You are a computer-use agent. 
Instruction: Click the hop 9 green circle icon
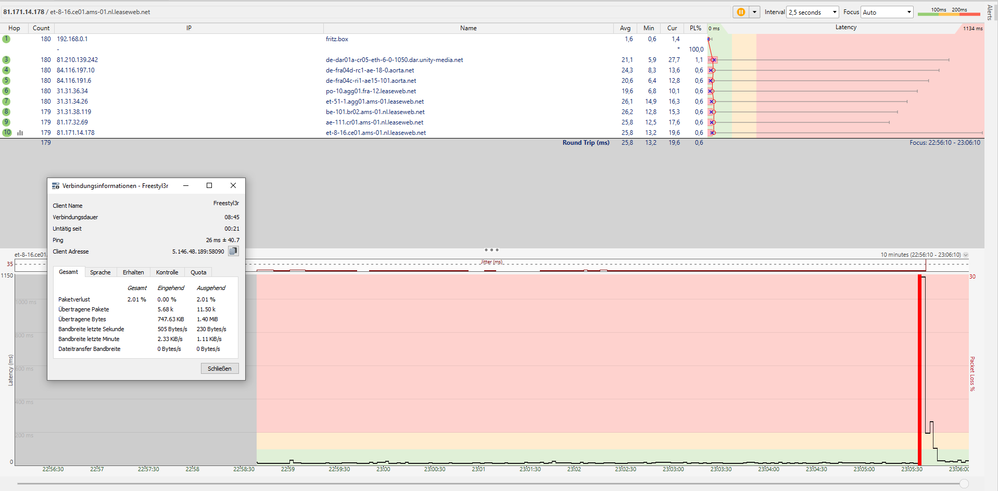tap(6, 122)
